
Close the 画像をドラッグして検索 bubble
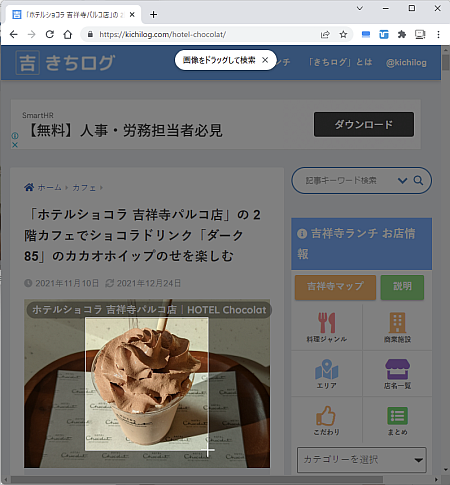click(265, 60)
